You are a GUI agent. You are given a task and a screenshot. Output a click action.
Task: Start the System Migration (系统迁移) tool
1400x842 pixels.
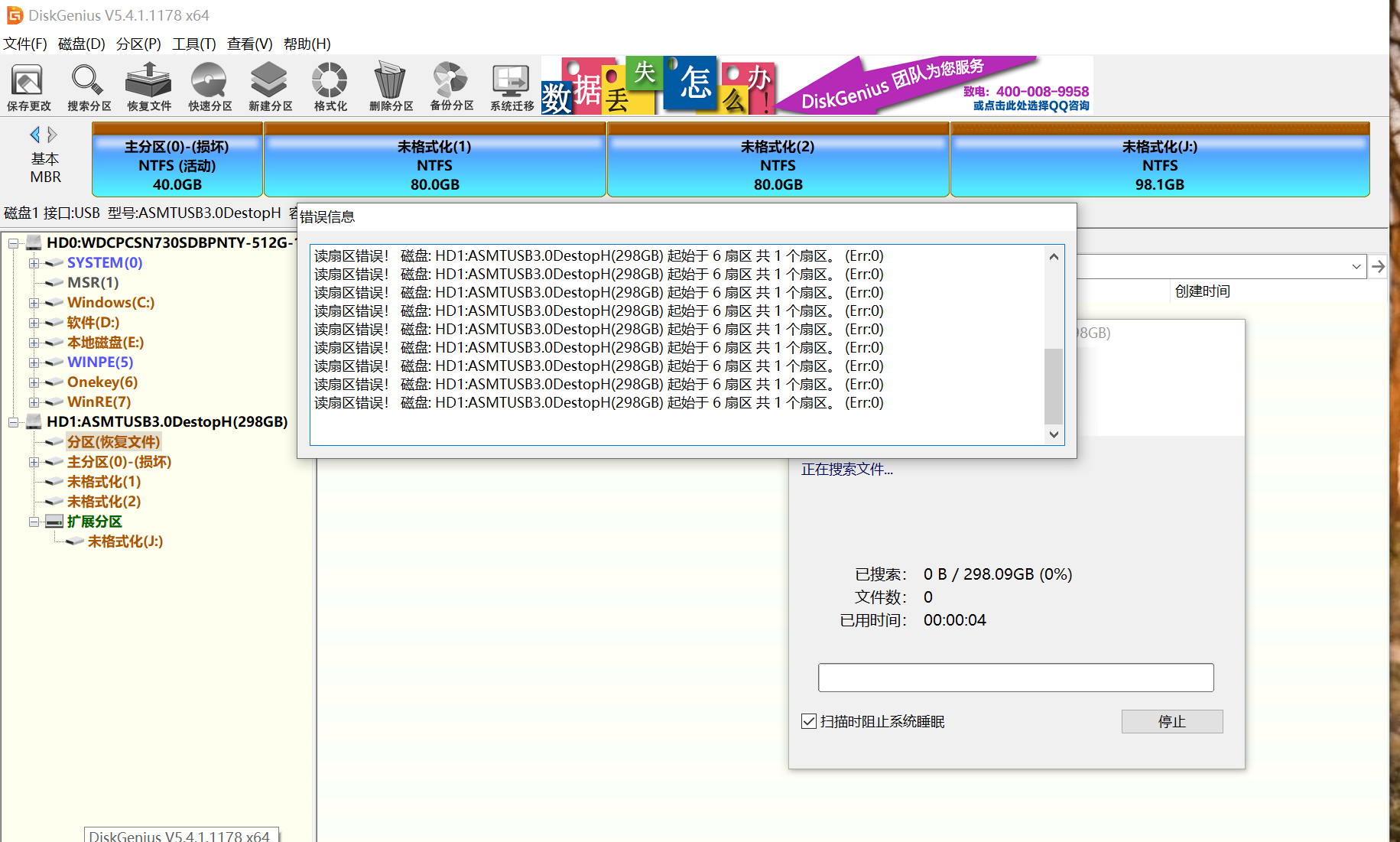click(x=512, y=86)
